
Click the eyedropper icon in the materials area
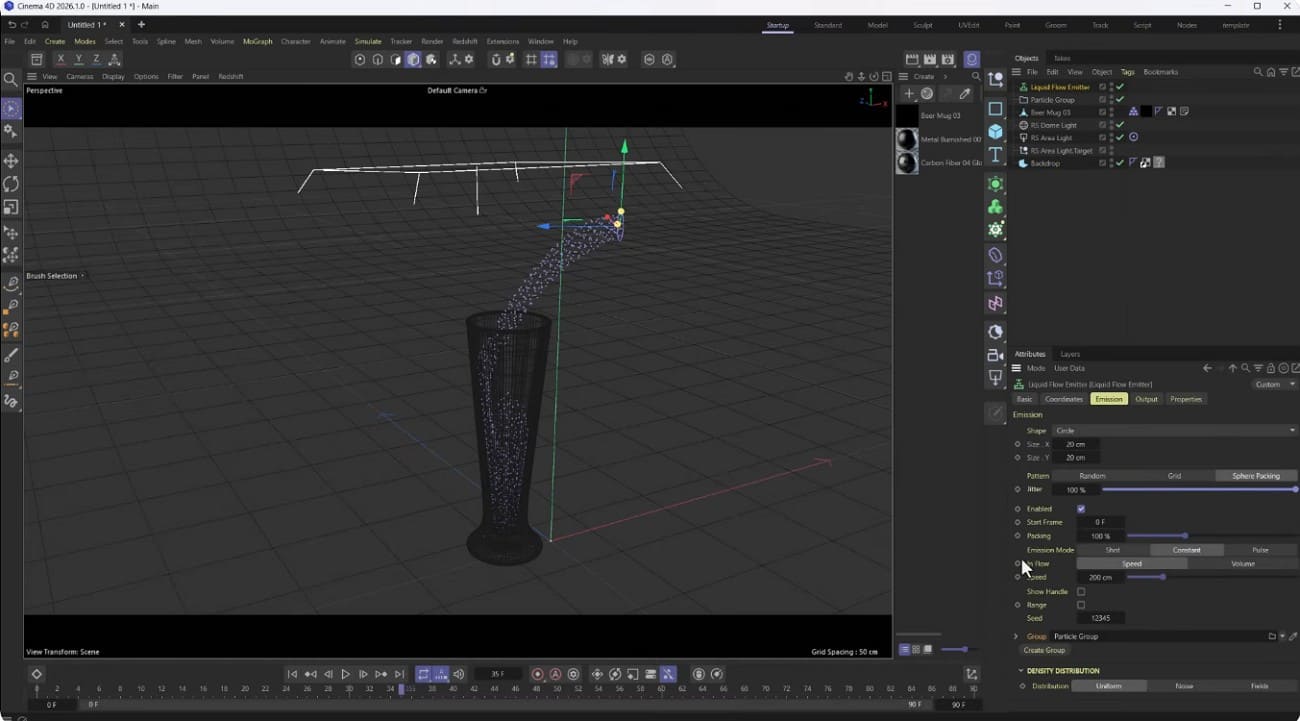tap(967, 93)
